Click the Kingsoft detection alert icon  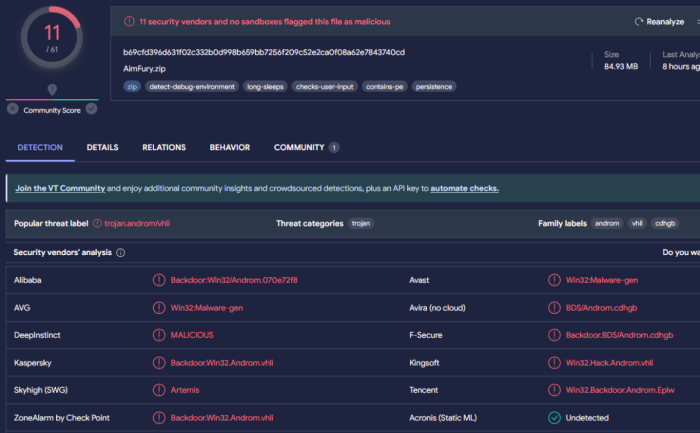[x=554, y=363]
